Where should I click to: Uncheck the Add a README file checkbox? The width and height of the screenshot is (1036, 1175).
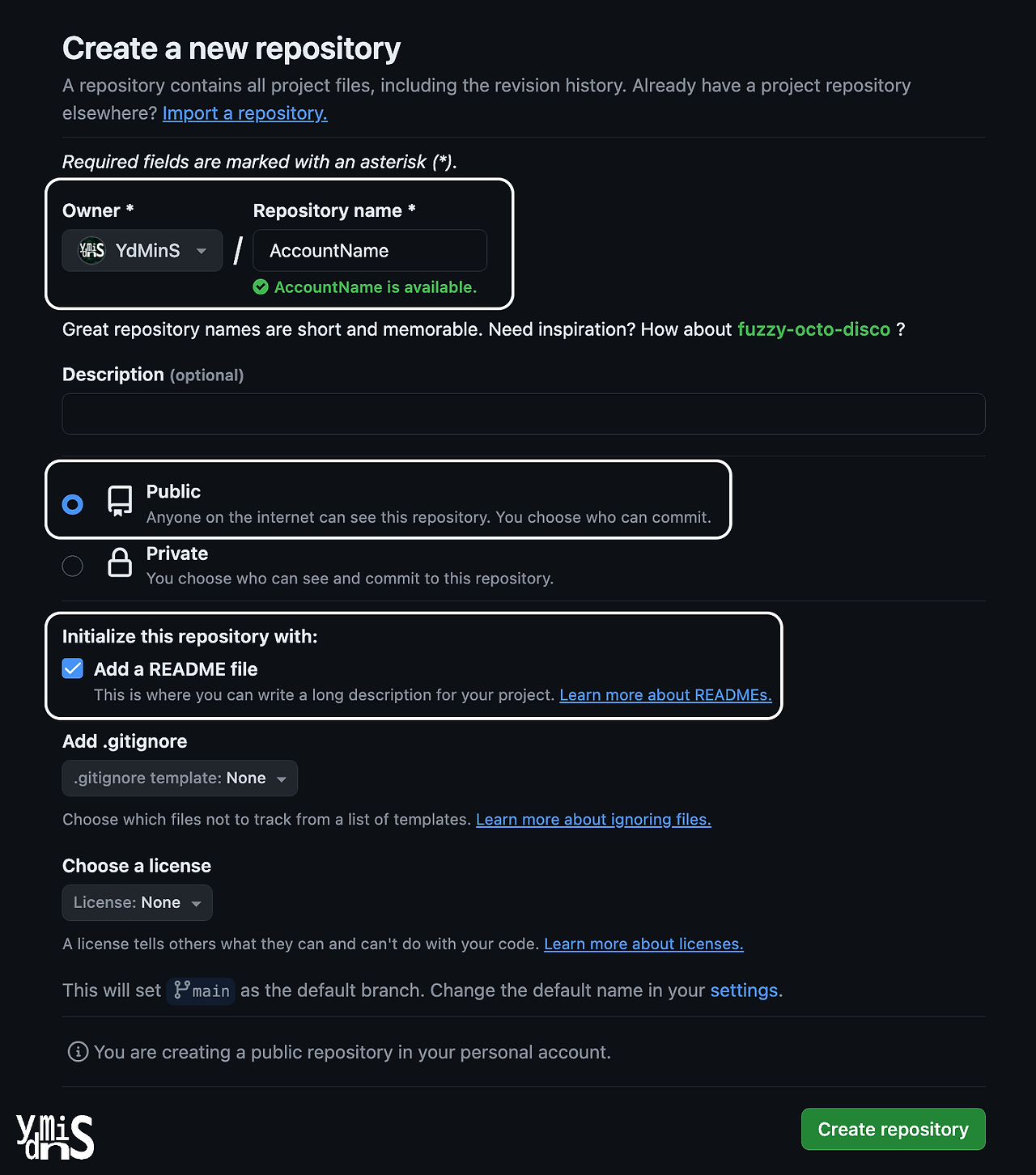tap(72, 668)
